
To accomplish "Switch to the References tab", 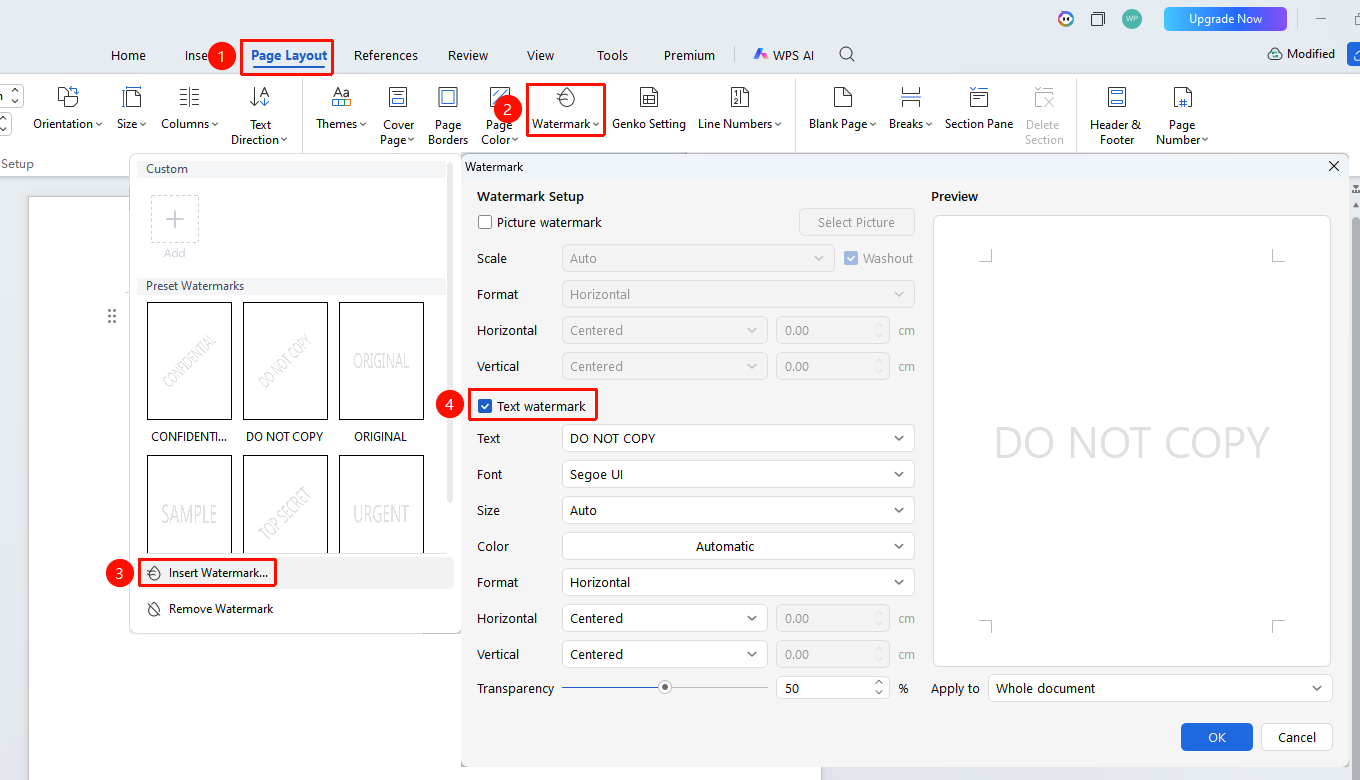I will [x=386, y=55].
